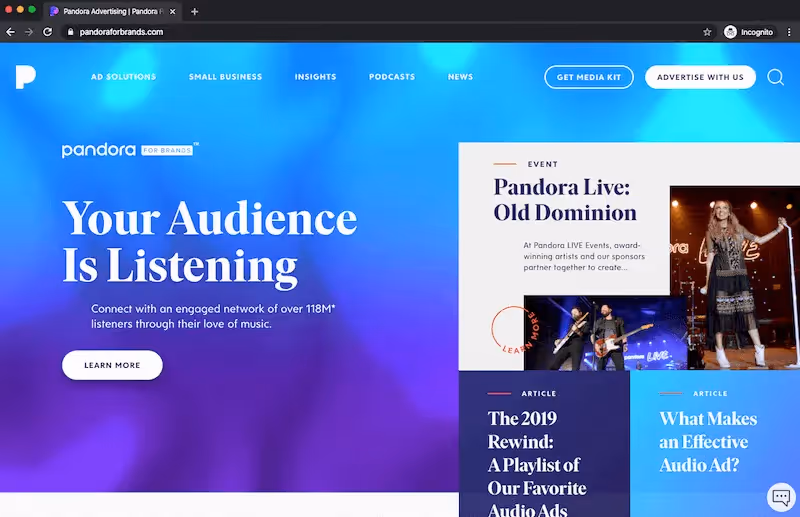The image size is (800, 517).
Task: View site info via the padlock icon
Action: click(70, 32)
